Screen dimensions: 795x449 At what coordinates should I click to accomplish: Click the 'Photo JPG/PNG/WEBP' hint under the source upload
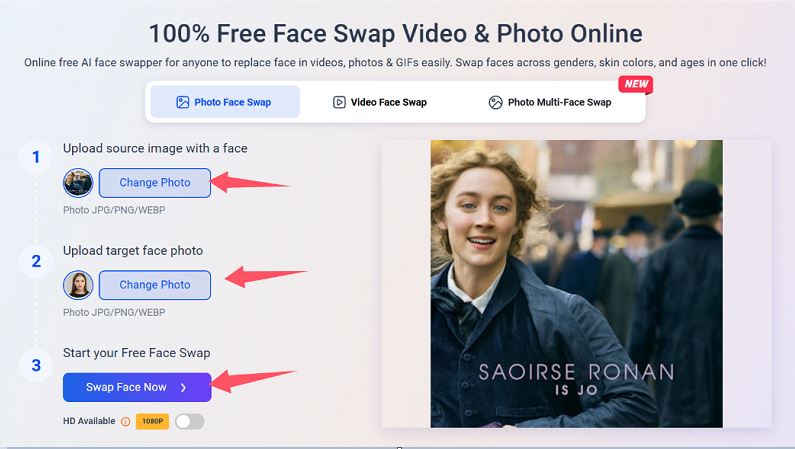coord(114,210)
